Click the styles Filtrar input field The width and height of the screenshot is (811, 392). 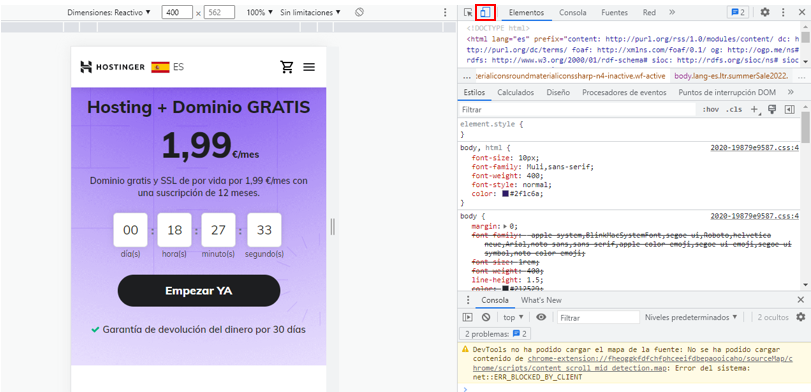577,110
